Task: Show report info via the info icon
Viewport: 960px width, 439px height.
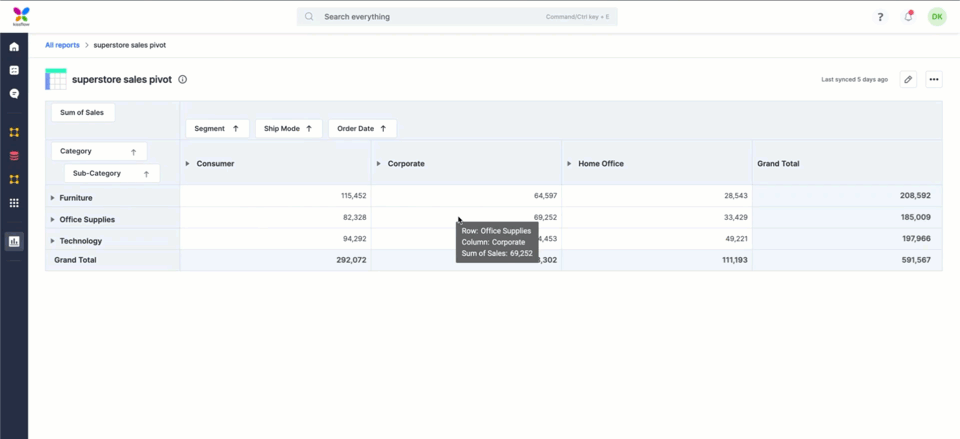Action: point(182,80)
